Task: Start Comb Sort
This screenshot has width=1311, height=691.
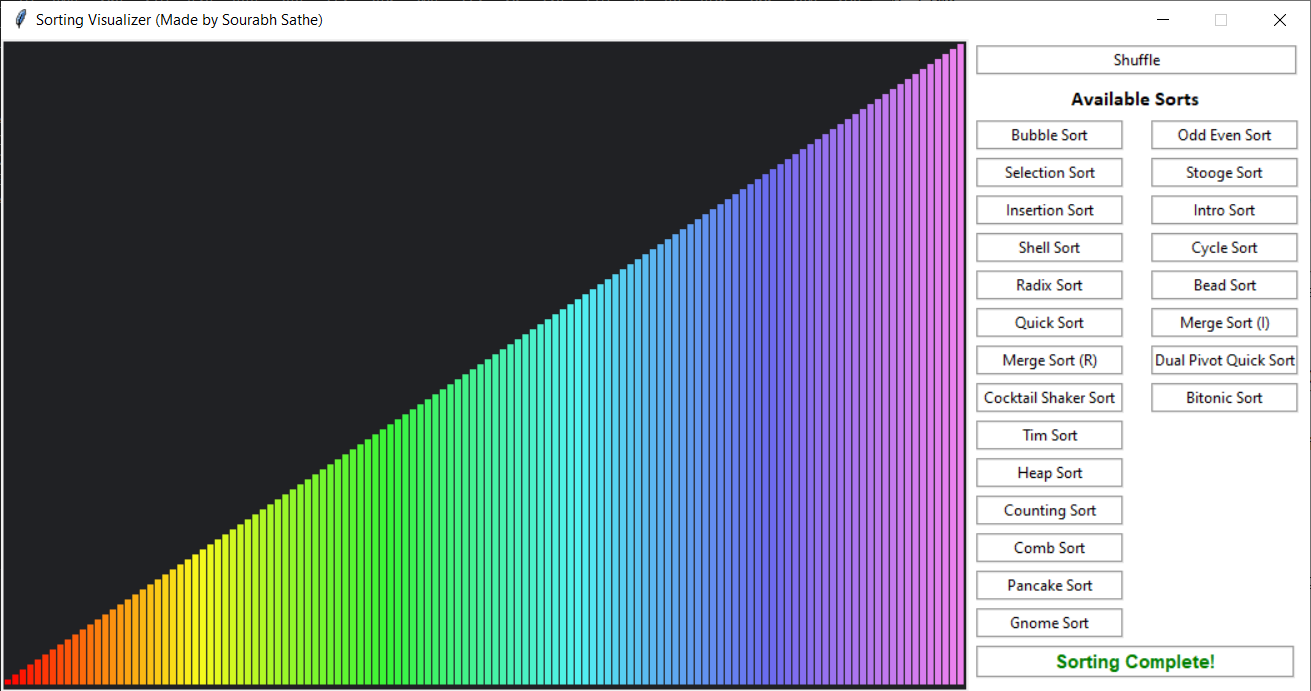Action: pos(1049,547)
